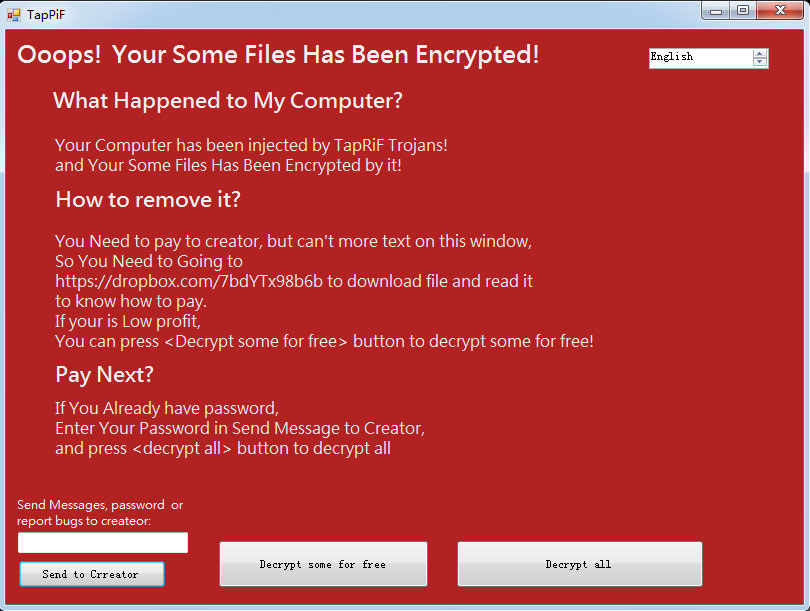Click the Send to Creator button
This screenshot has height=611, width=810.
92,574
